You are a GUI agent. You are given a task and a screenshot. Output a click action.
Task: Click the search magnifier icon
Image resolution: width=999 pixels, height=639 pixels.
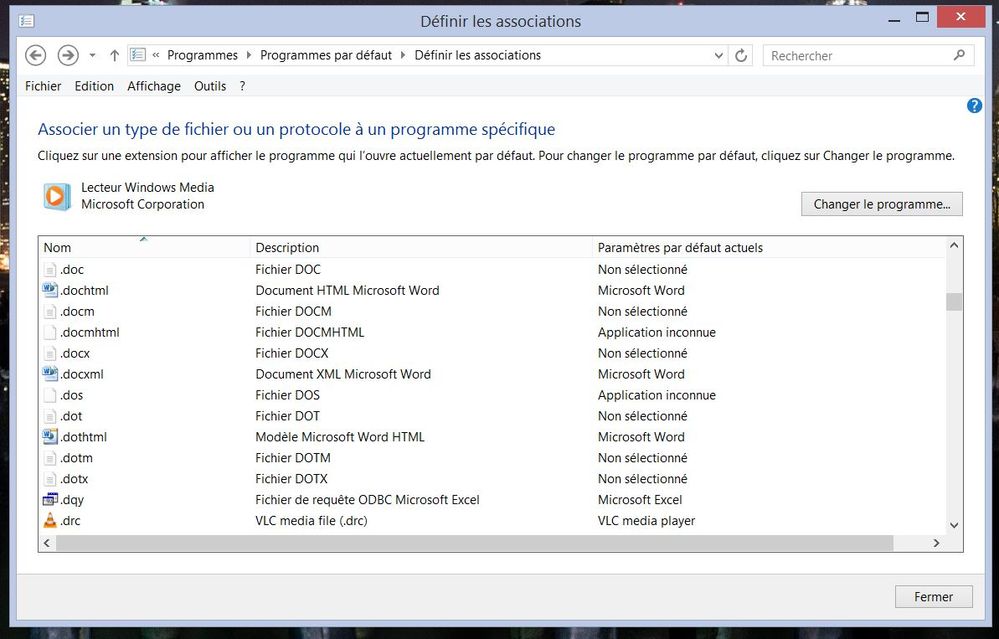pyautogui.click(x=960, y=56)
